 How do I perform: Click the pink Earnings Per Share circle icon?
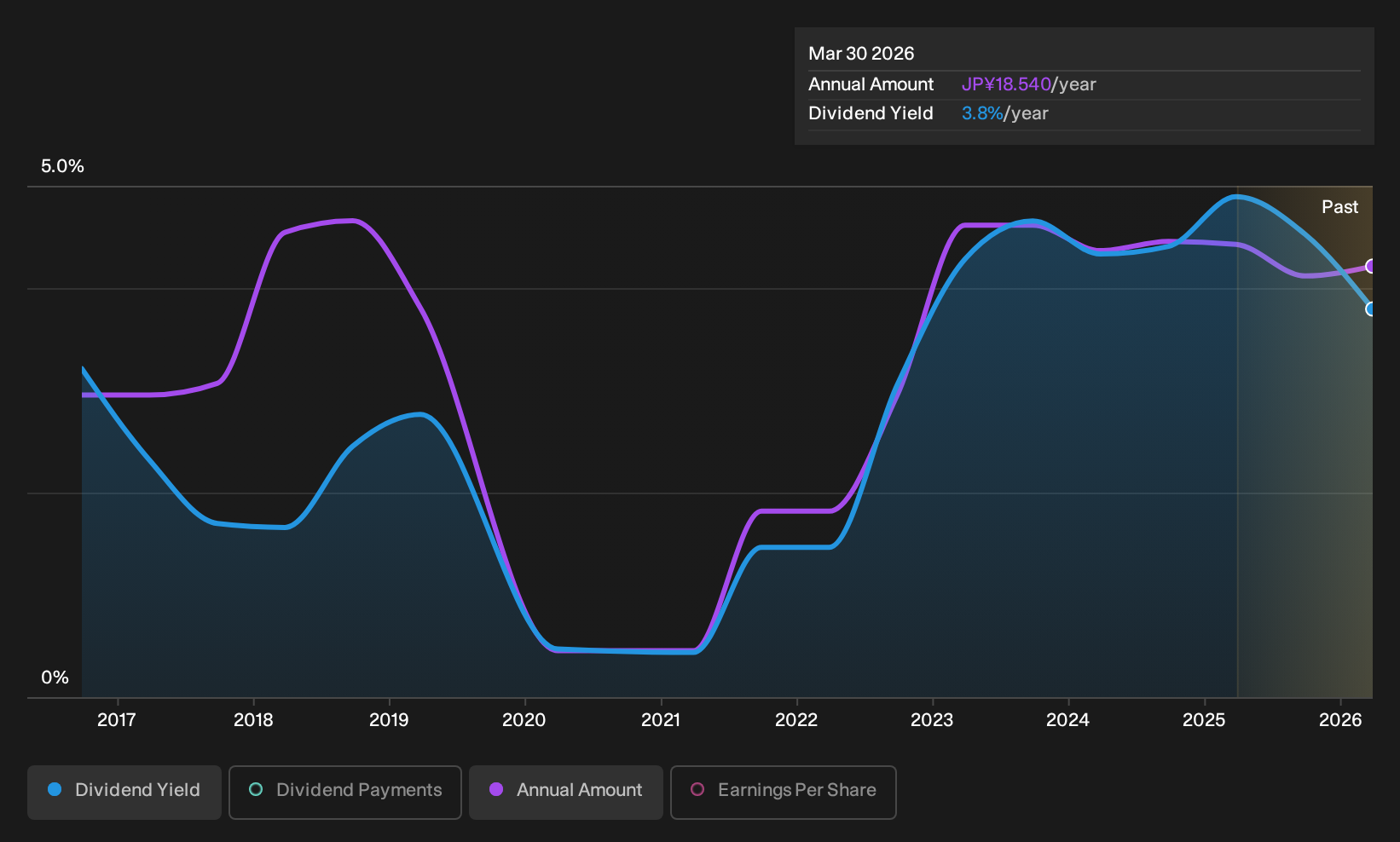tap(697, 789)
